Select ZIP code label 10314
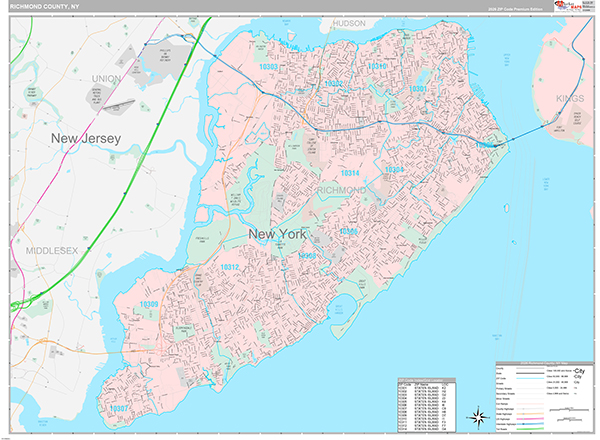This screenshot has width=600, height=440. coord(350,173)
